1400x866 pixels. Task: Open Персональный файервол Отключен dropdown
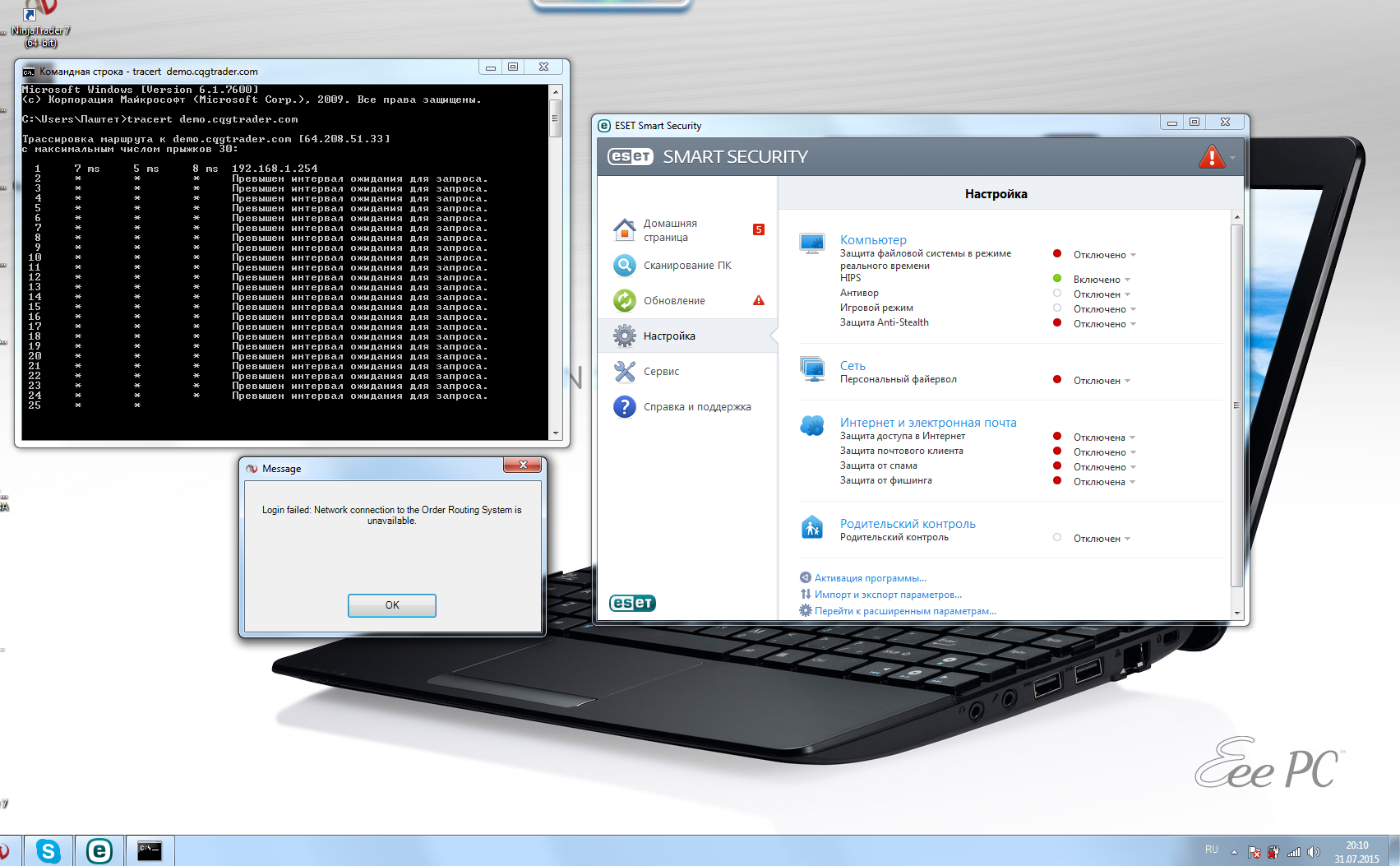(1102, 381)
